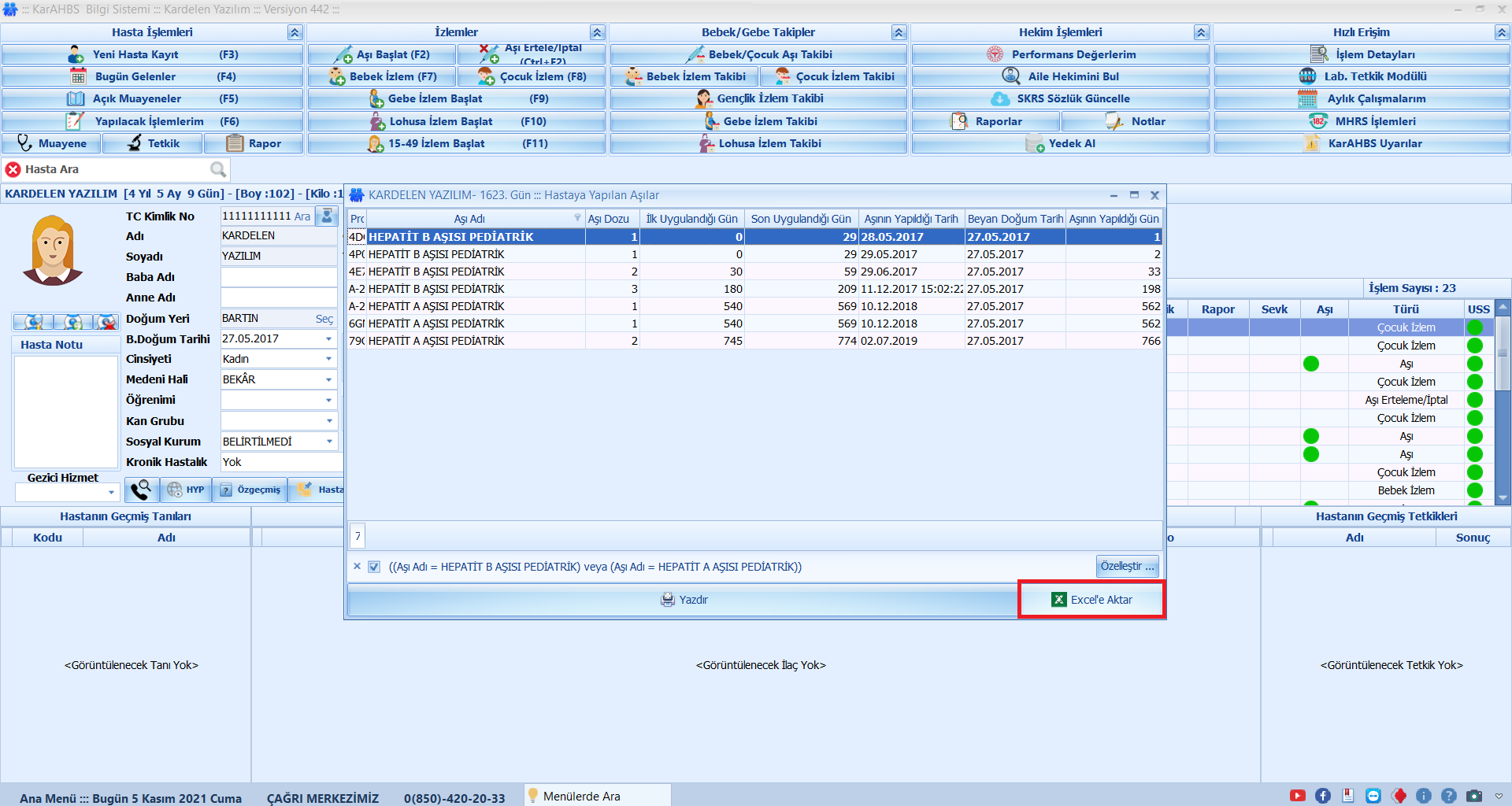Click the Excel'e Aktar button
Screen dimensions: 1512x806
1091,600
